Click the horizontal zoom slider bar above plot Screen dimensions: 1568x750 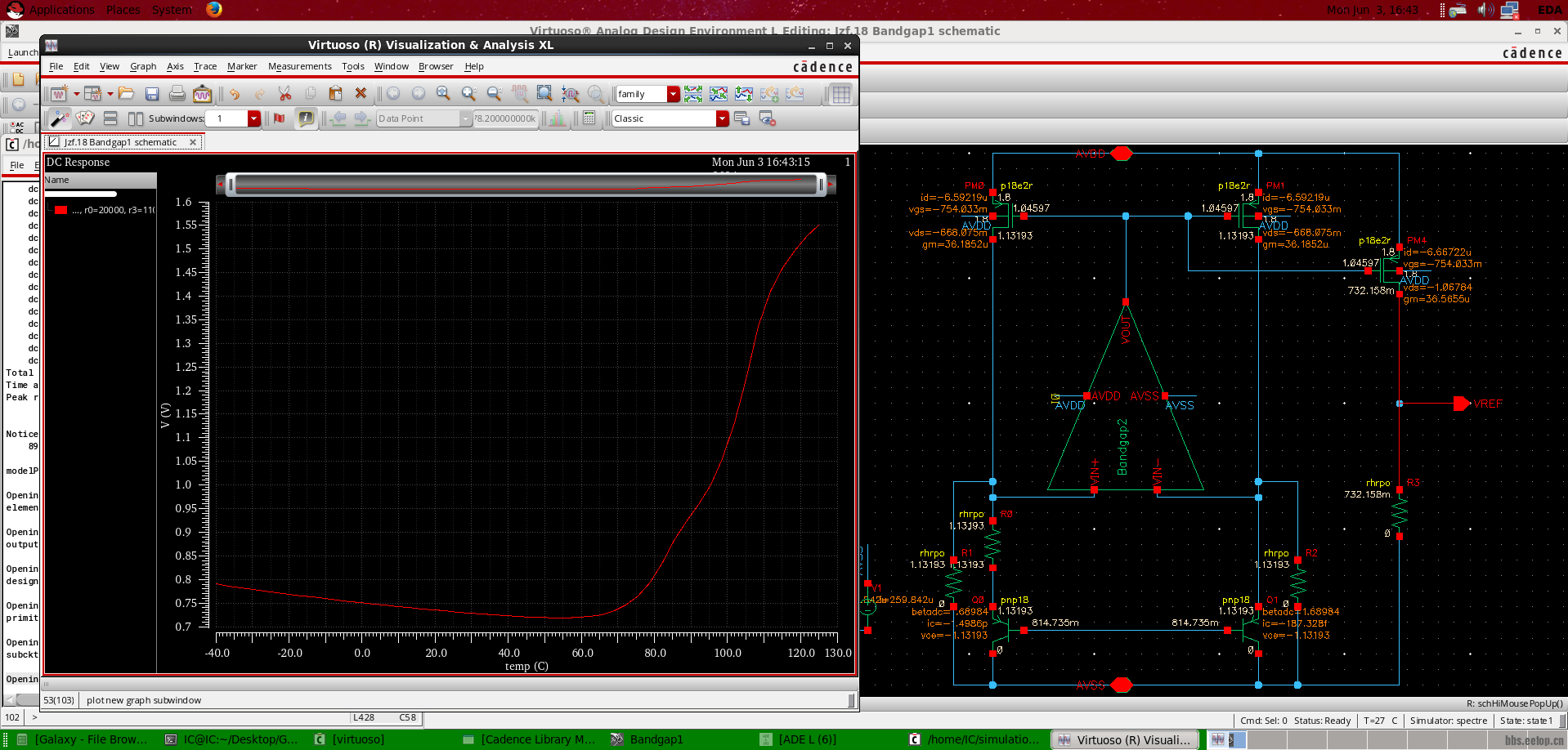point(526,185)
